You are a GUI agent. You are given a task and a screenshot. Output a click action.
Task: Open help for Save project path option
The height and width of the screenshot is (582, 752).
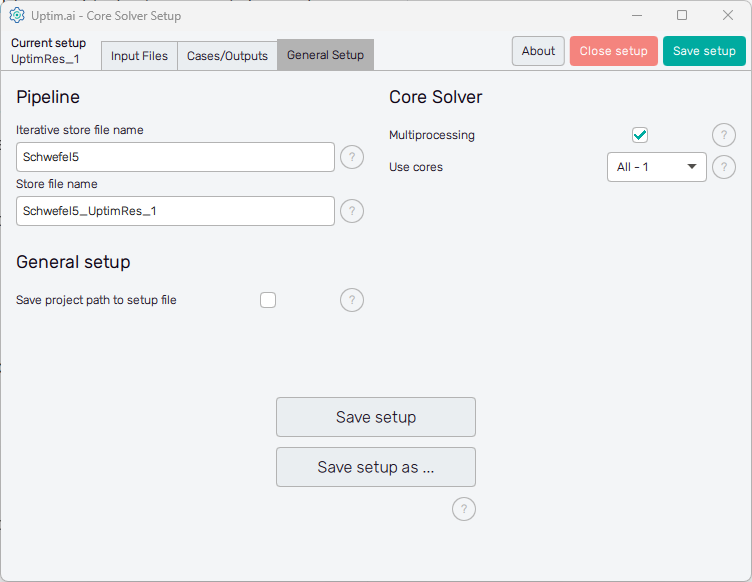(352, 300)
